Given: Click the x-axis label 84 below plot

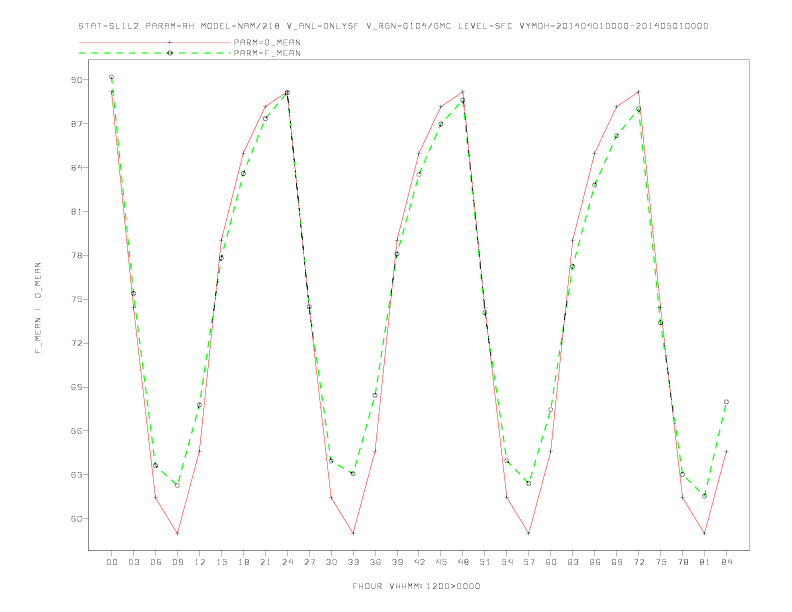Looking at the screenshot, I should tap(726, 562).
